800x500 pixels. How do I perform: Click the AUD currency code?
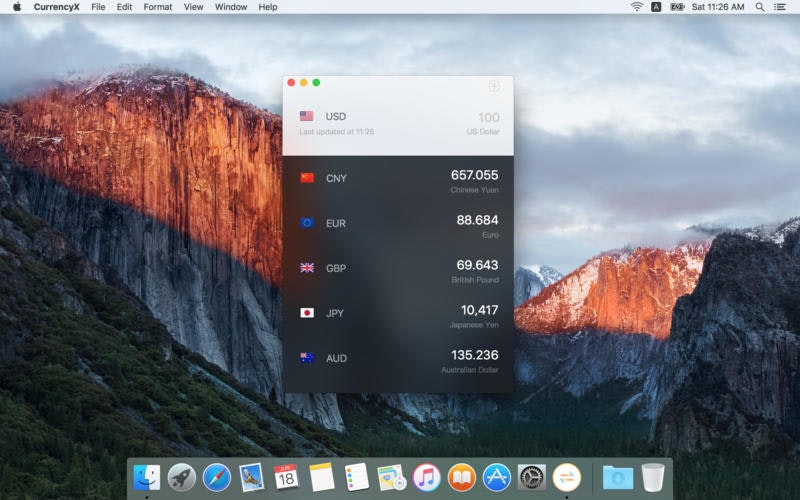336,358
